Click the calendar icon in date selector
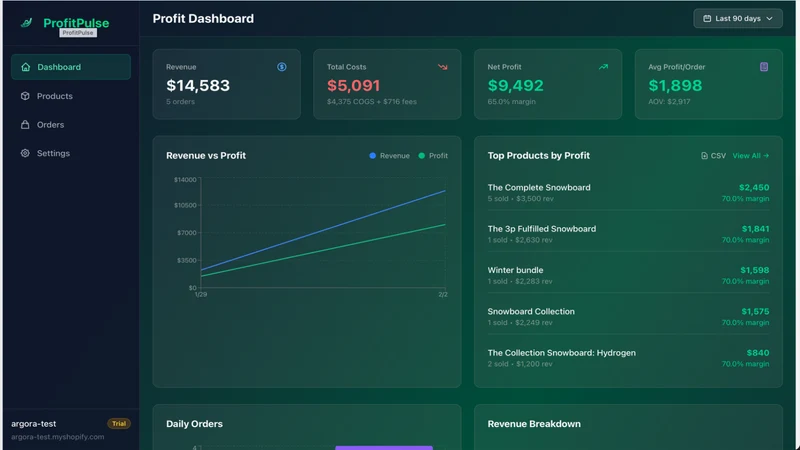The image size is (800, 450). [x=707, y=18]
